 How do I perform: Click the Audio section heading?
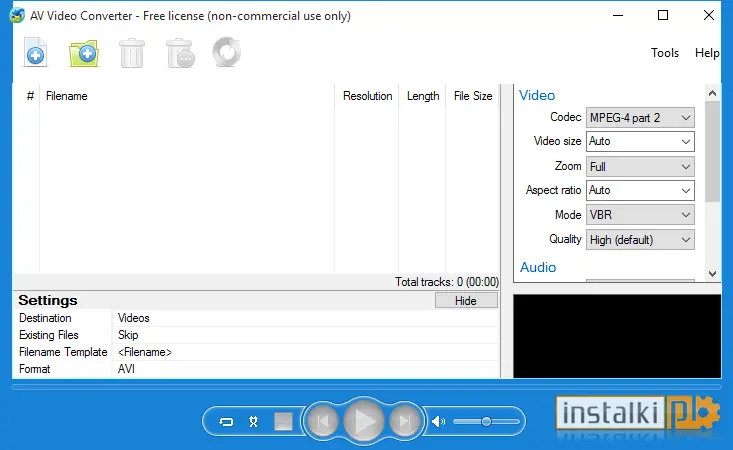click(x=538, y=267)
